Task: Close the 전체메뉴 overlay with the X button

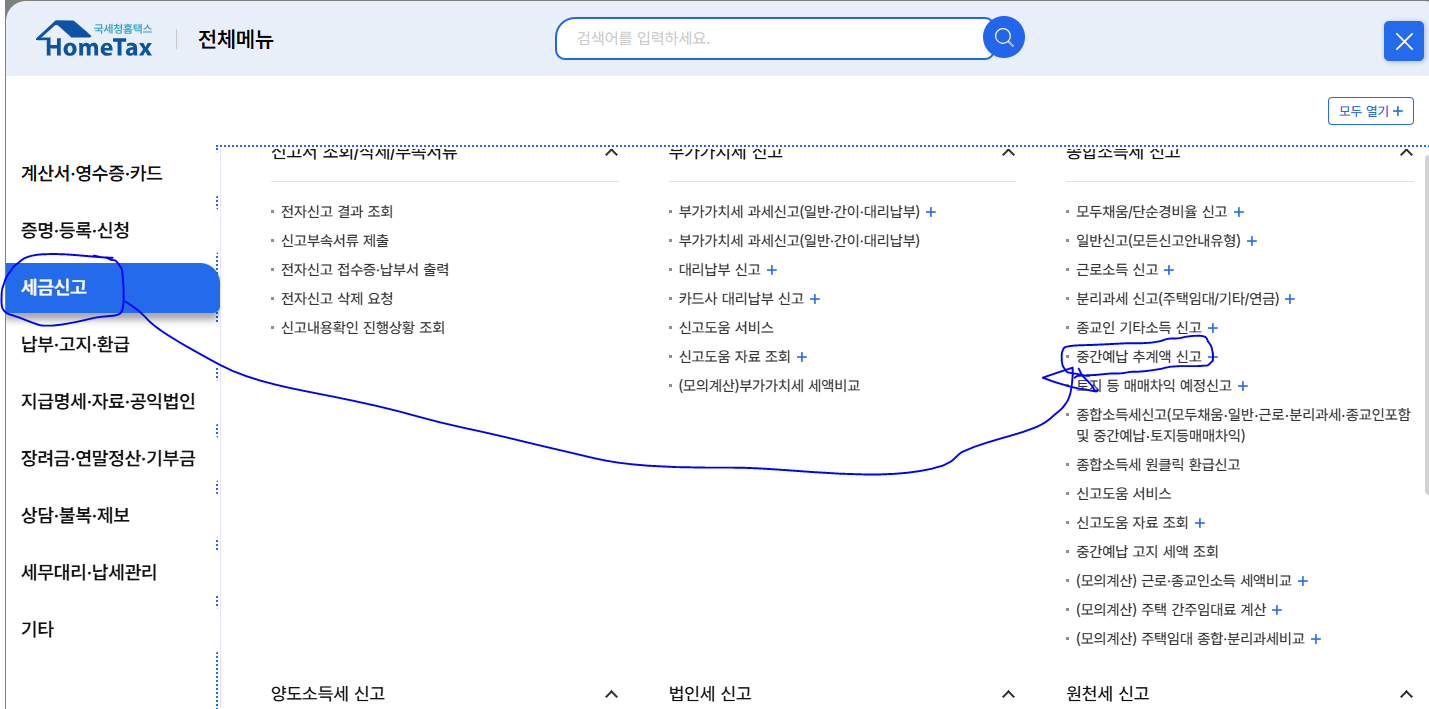Action: (1404, 41)
